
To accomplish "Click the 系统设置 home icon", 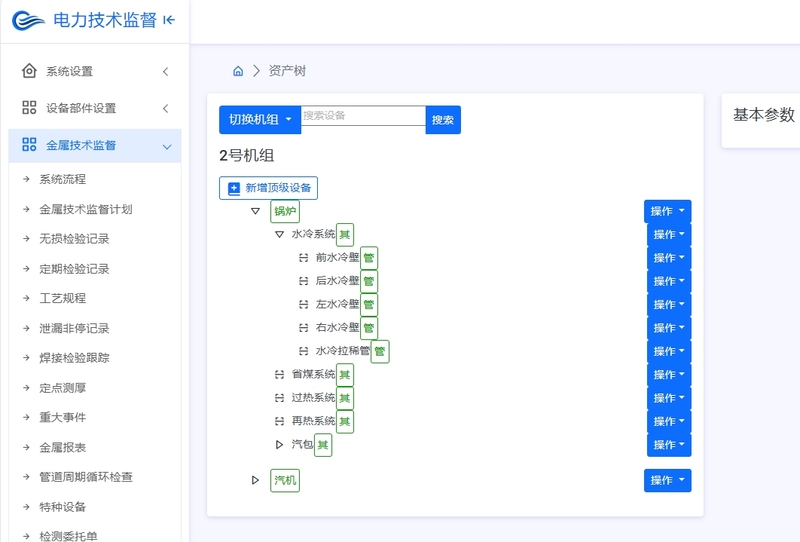I will pos(29,71).
